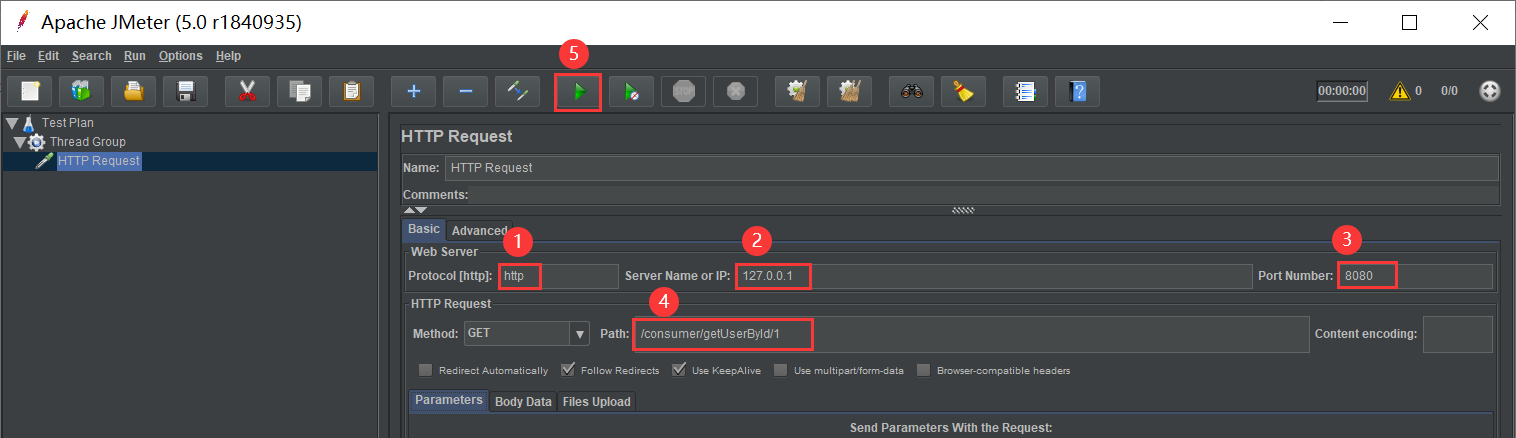Toggle Use KeepAlive checkbox
Image resolution: width=1516 pixels, height=438 pixels.
678,370
